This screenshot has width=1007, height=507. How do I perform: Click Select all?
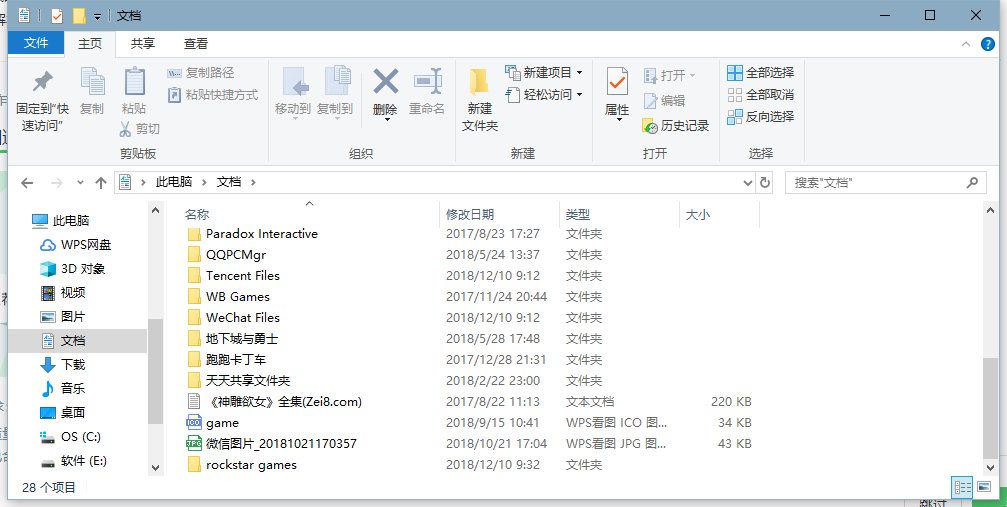(760, 73)
